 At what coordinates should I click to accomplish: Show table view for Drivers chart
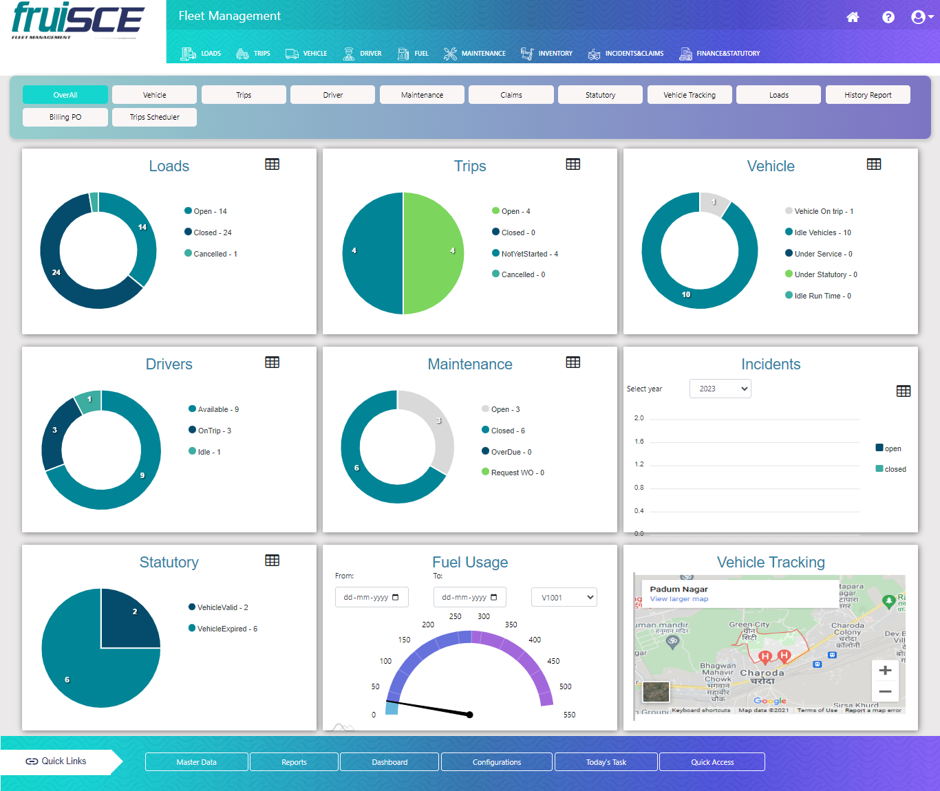(x=272, y=362)
